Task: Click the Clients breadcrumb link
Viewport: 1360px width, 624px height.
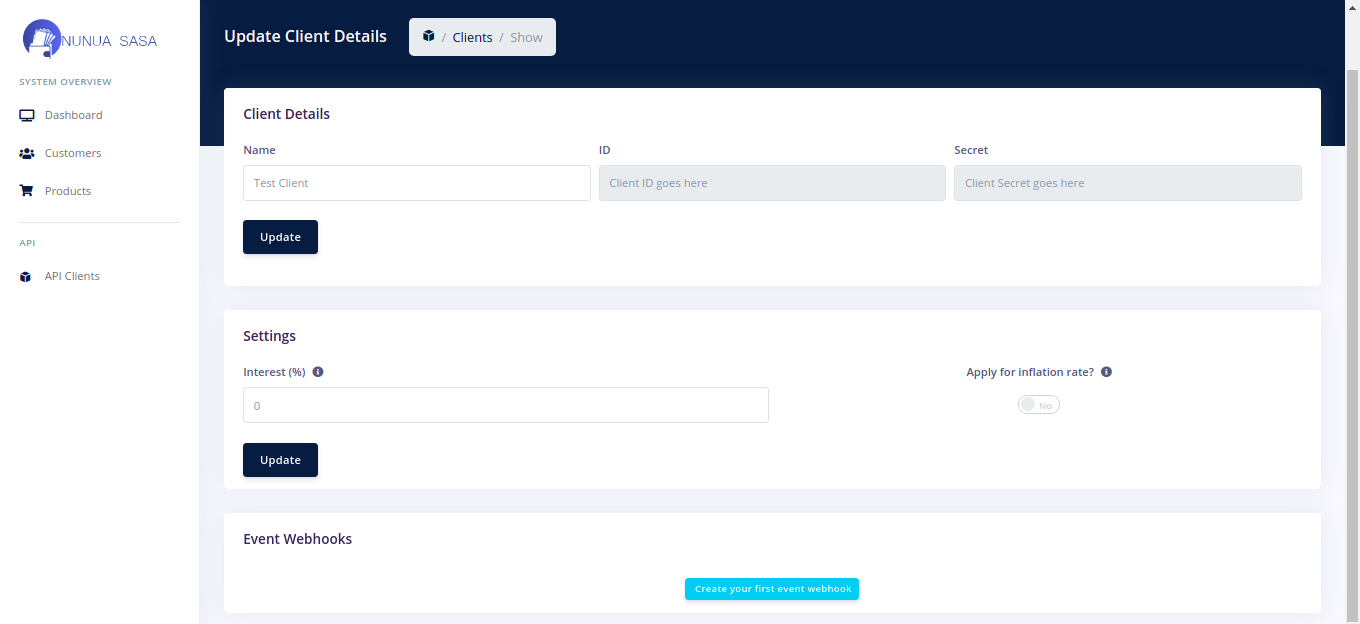Action: (x=472, y=37)
